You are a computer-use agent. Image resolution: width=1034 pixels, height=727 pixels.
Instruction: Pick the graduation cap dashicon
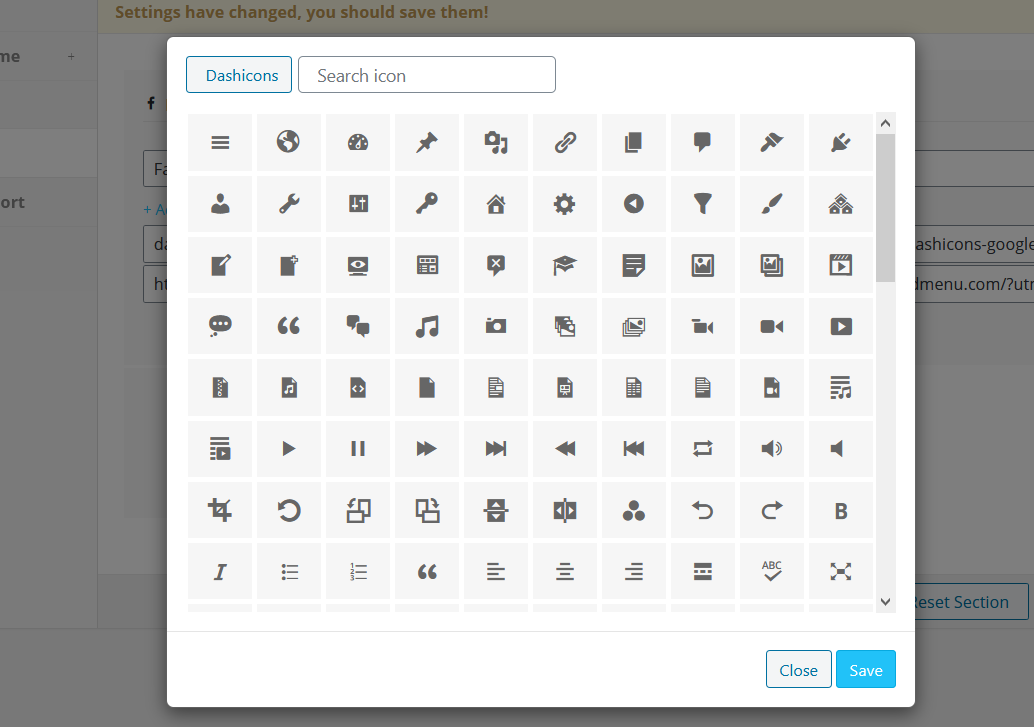[564, 265]
